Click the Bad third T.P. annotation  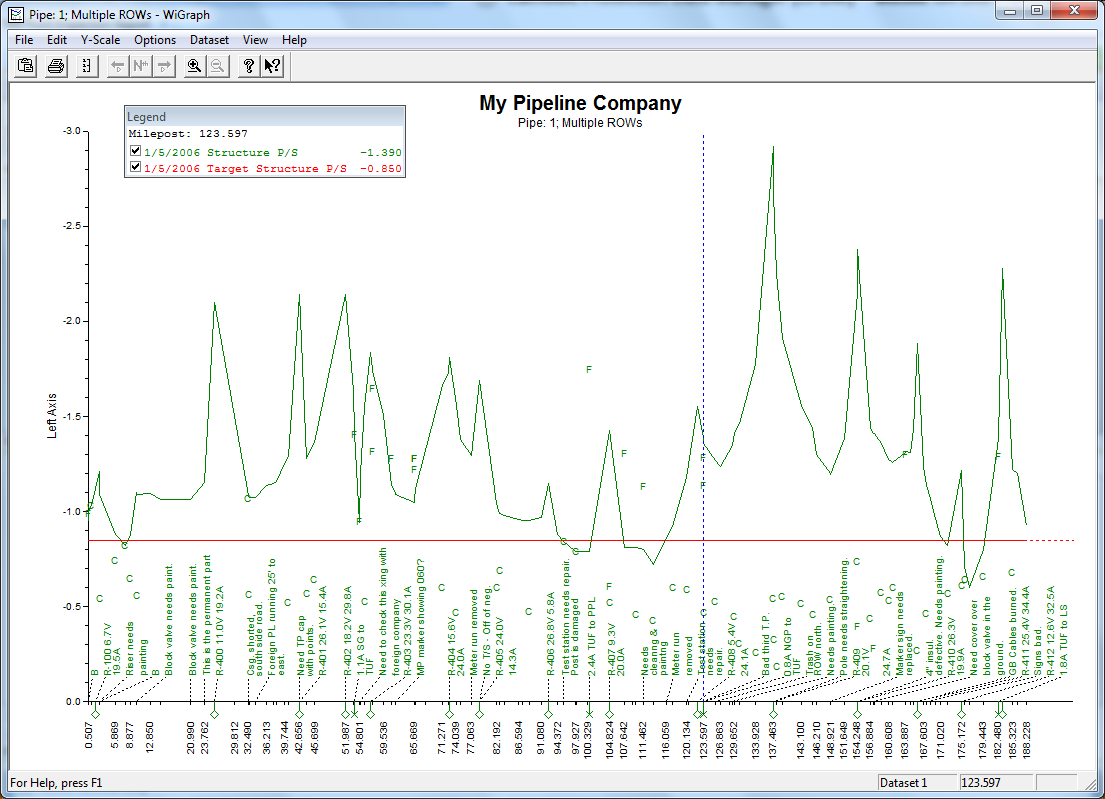766,645
